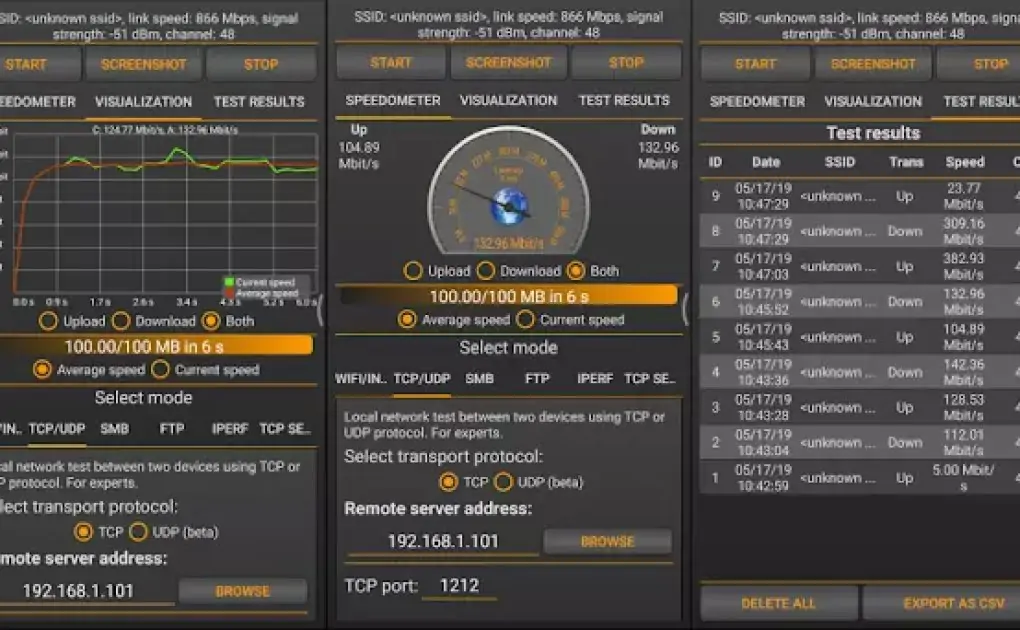Tap START on the speedometer screen
Image resolution: width=1020 pixels, height=630 pixels.
click(x=391, y=62)
